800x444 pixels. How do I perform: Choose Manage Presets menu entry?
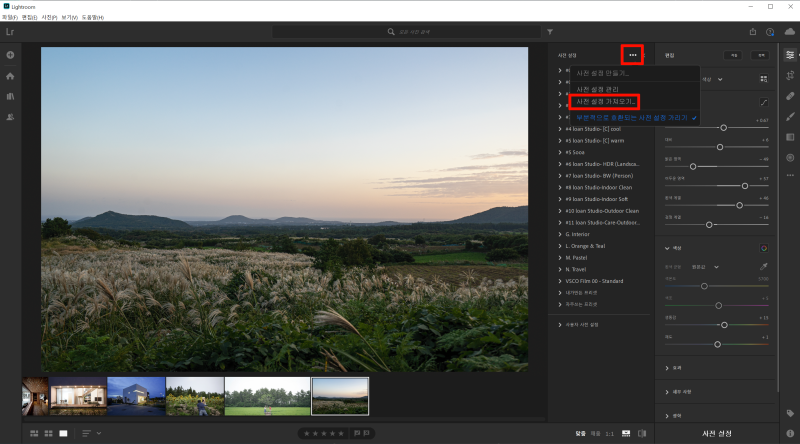point(597,89)
